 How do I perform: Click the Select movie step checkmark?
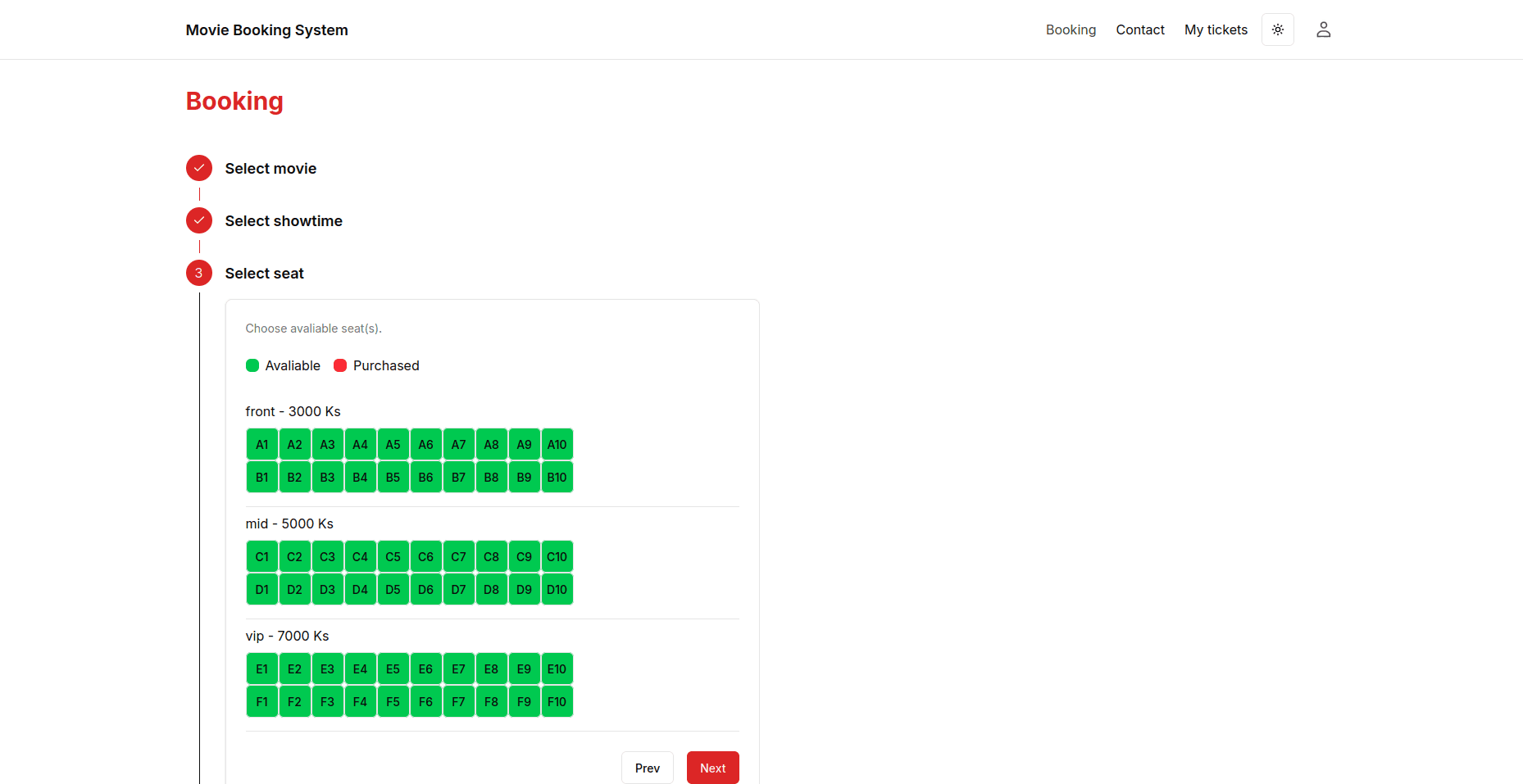(199, 168)
